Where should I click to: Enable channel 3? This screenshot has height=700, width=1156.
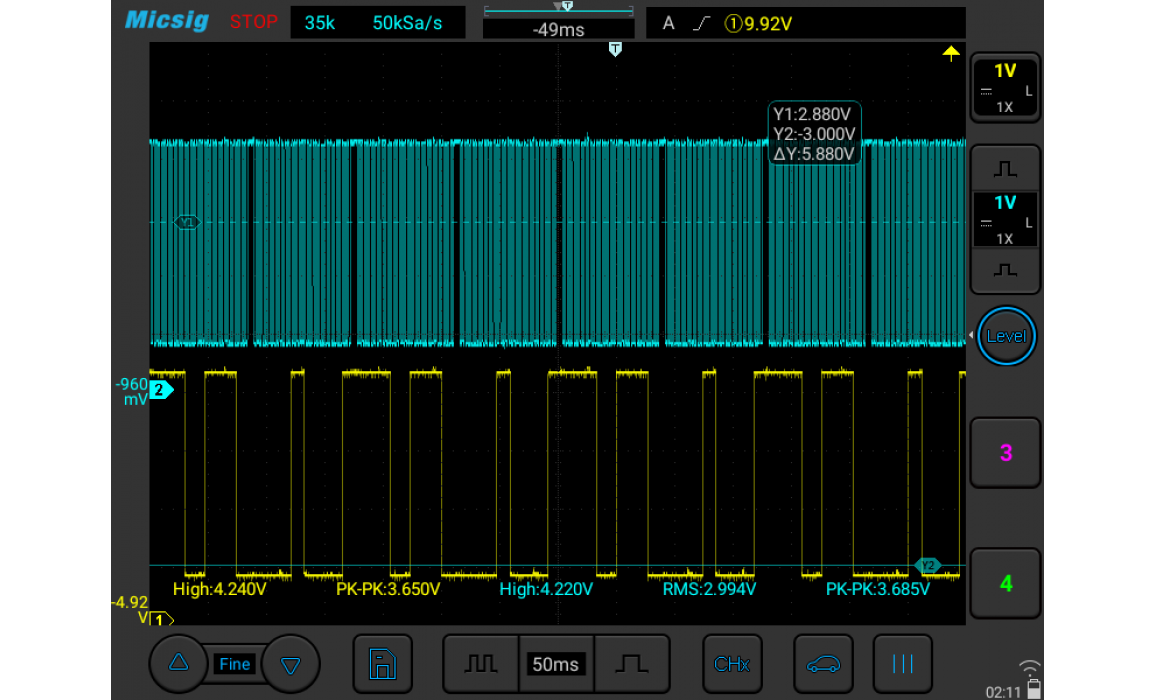pyautogui.click(x=1005, y=453)
